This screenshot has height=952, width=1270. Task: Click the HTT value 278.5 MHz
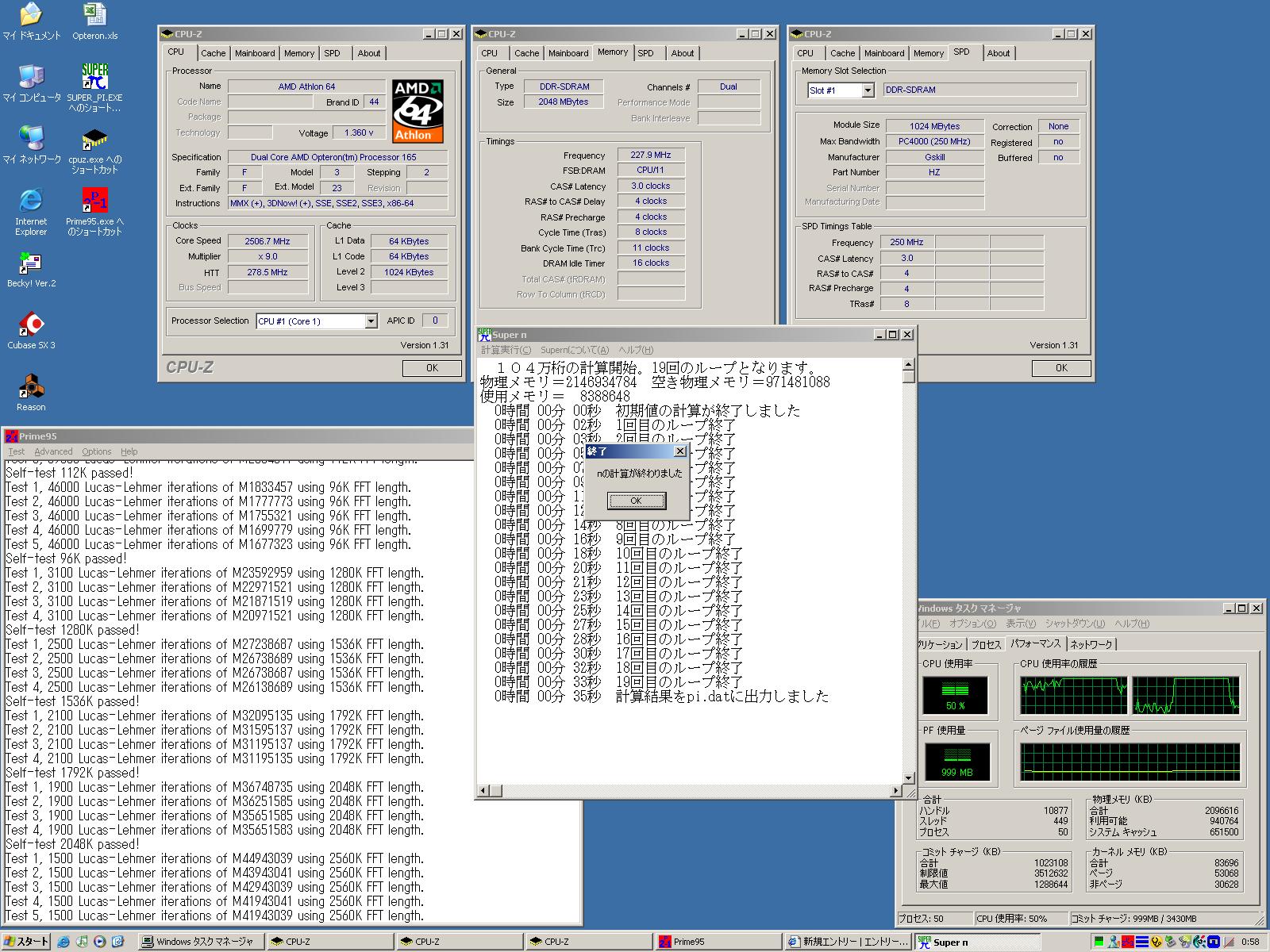267,272
